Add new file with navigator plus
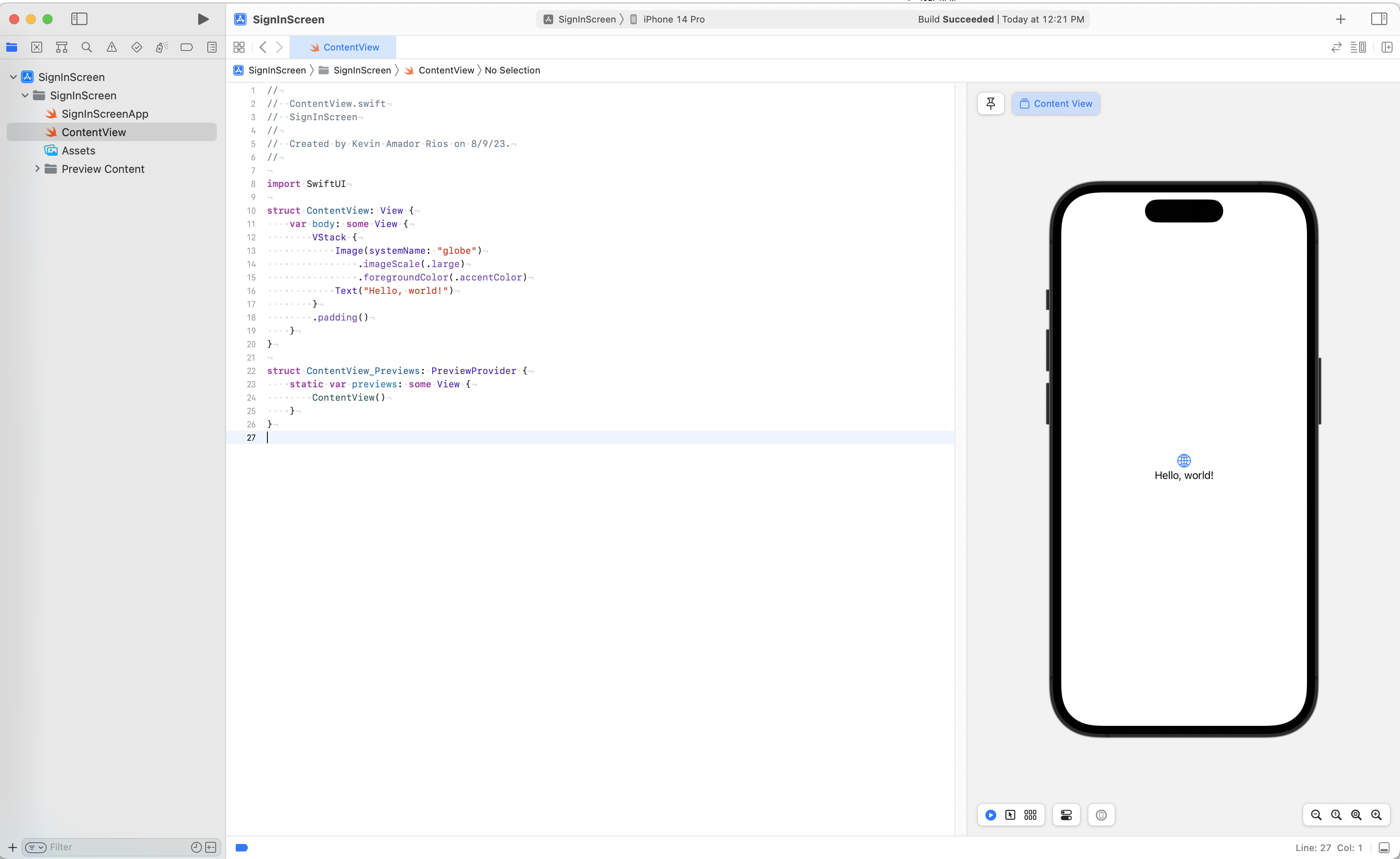This screenshot has width=1400, height=859. [12, 847]
